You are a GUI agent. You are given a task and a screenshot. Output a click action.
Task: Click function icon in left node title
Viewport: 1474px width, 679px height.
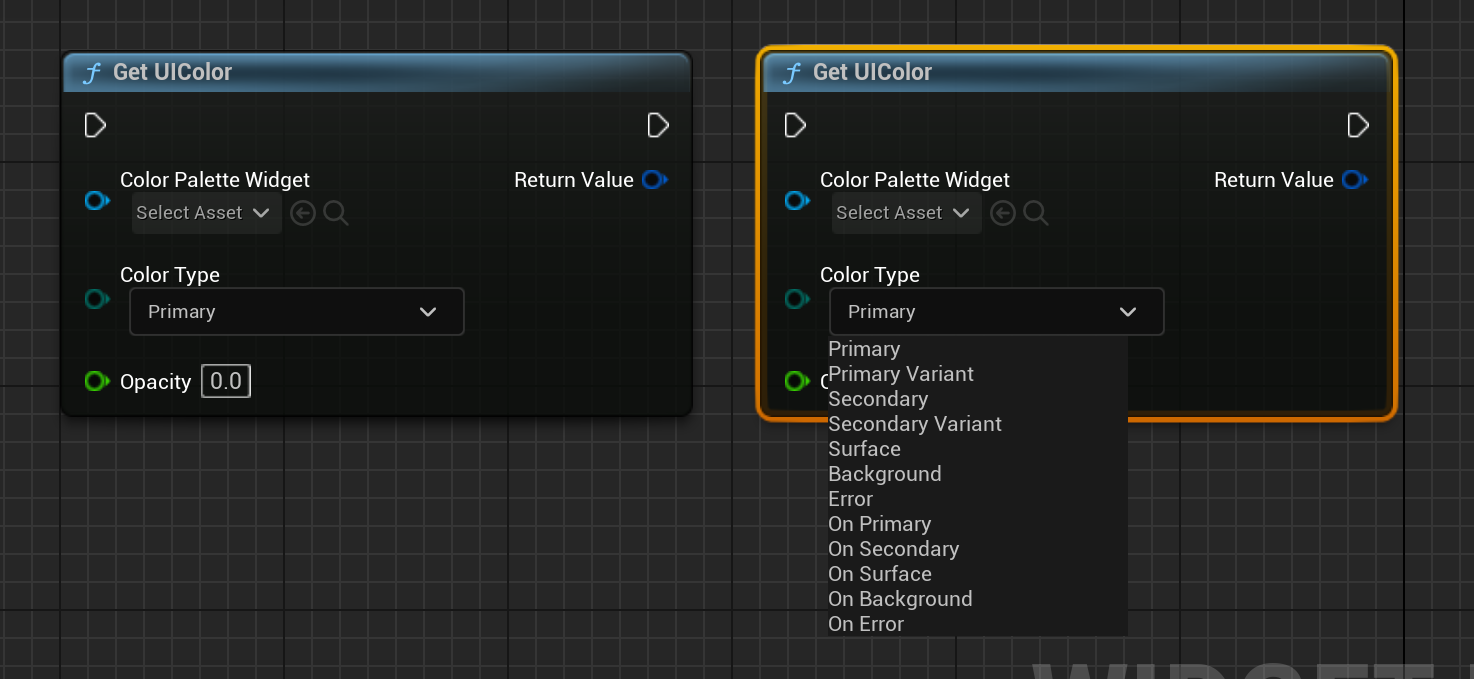pyautogui.click(x=92, y=73)
